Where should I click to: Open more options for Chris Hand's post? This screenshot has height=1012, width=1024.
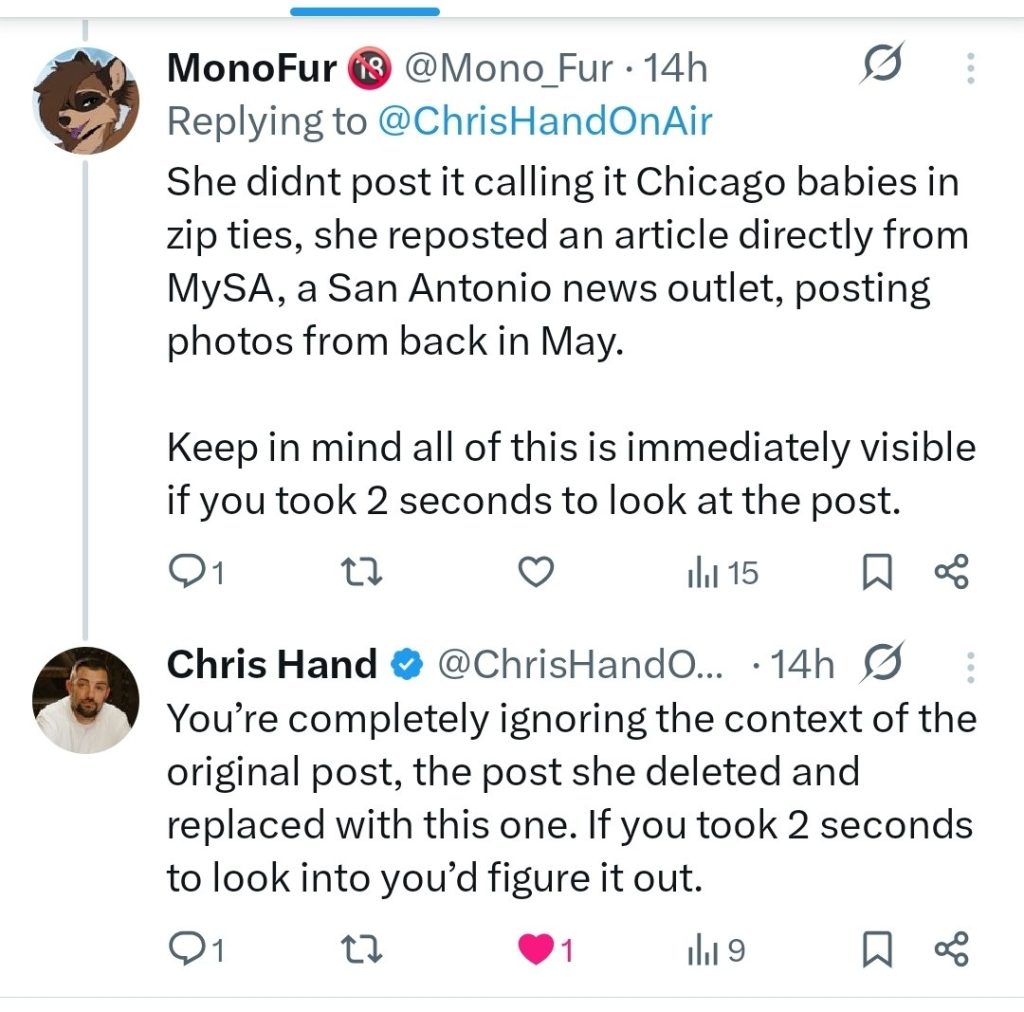[969, 665]
